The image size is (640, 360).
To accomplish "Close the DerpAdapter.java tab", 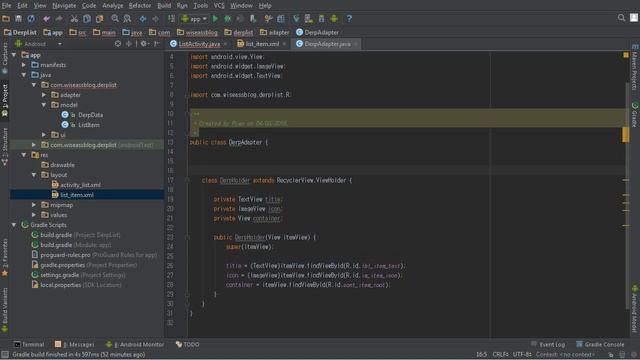I will point(356,44).
